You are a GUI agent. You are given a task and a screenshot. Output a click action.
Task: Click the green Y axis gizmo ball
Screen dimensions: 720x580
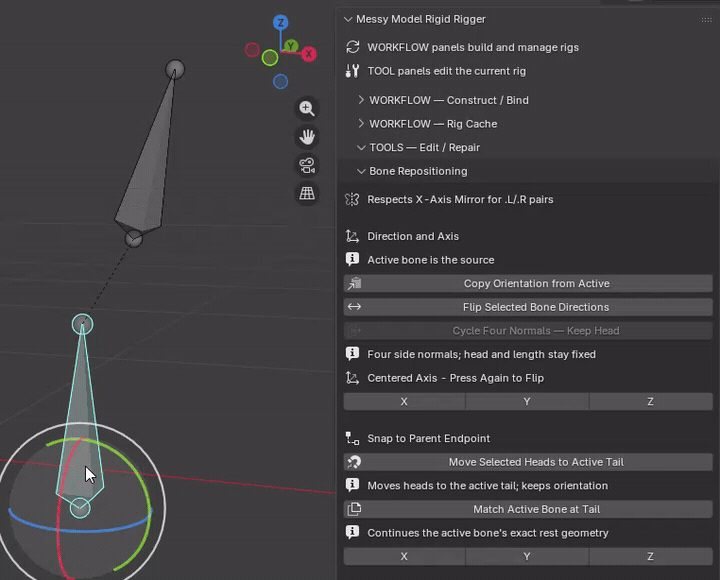click(x=291, y=46)
